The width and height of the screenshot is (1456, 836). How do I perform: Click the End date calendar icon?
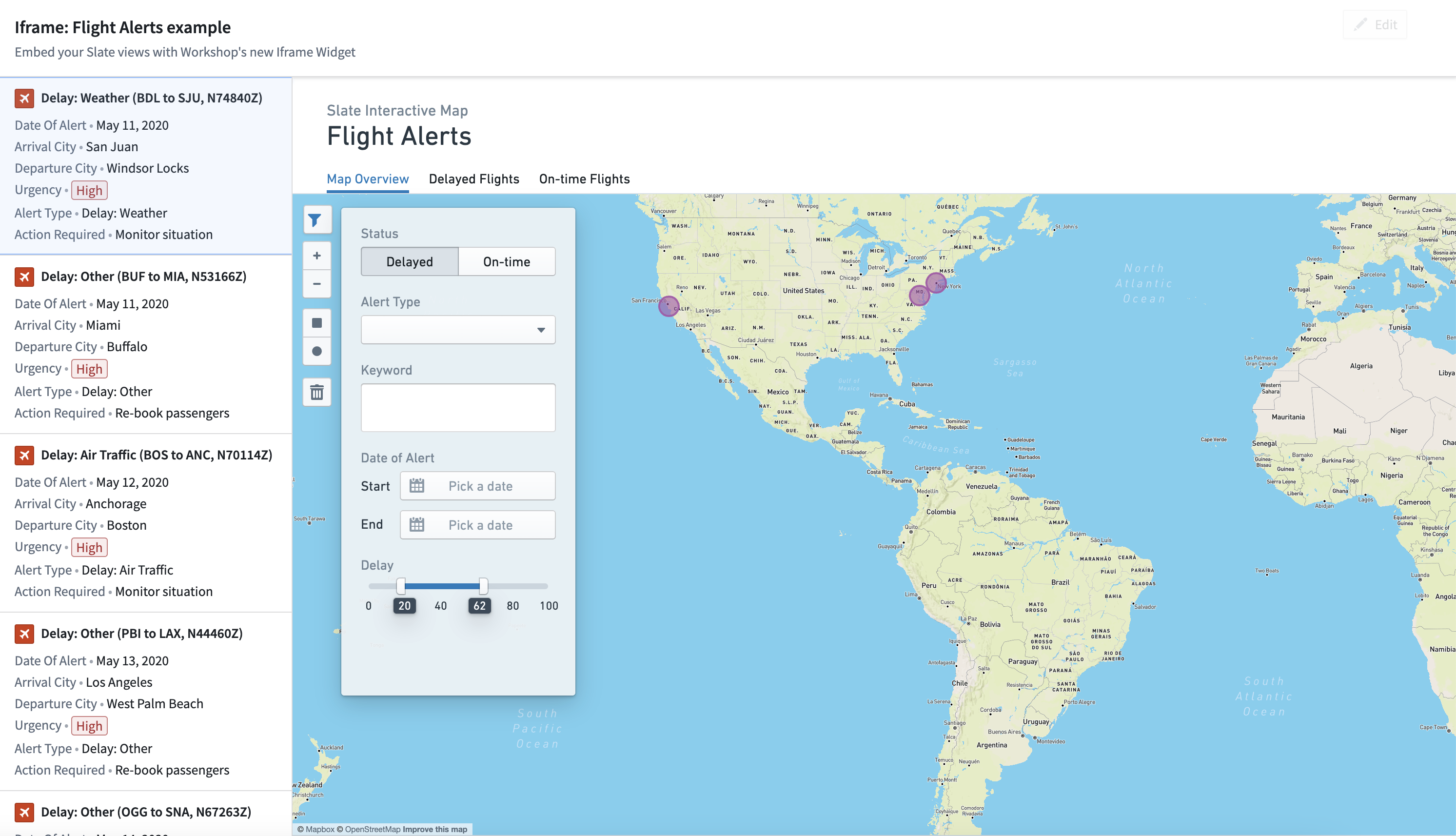pyautogui.click(x=416, y=525)
